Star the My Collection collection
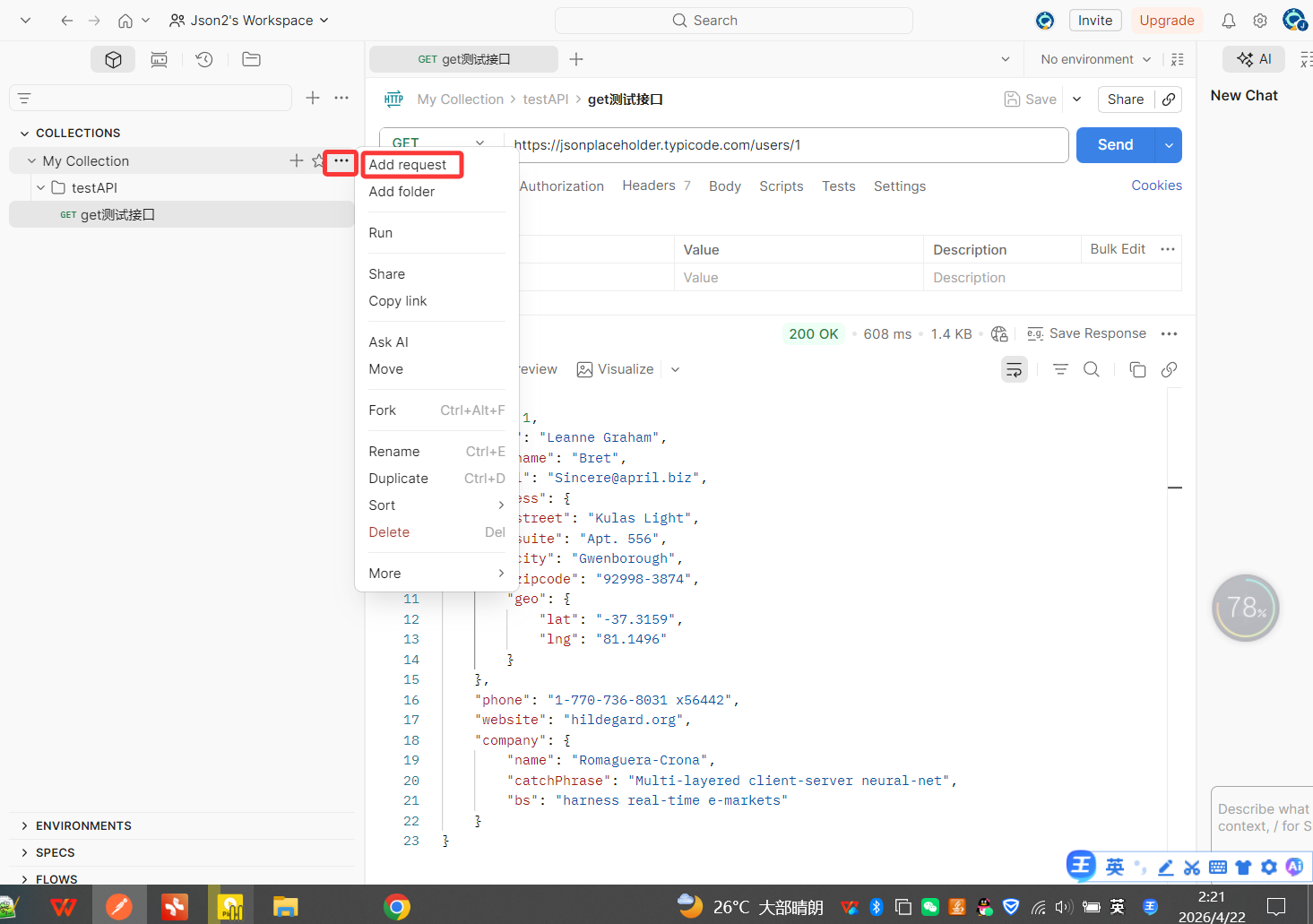Screen dimensions: 1313x924 tap(317, 160)
